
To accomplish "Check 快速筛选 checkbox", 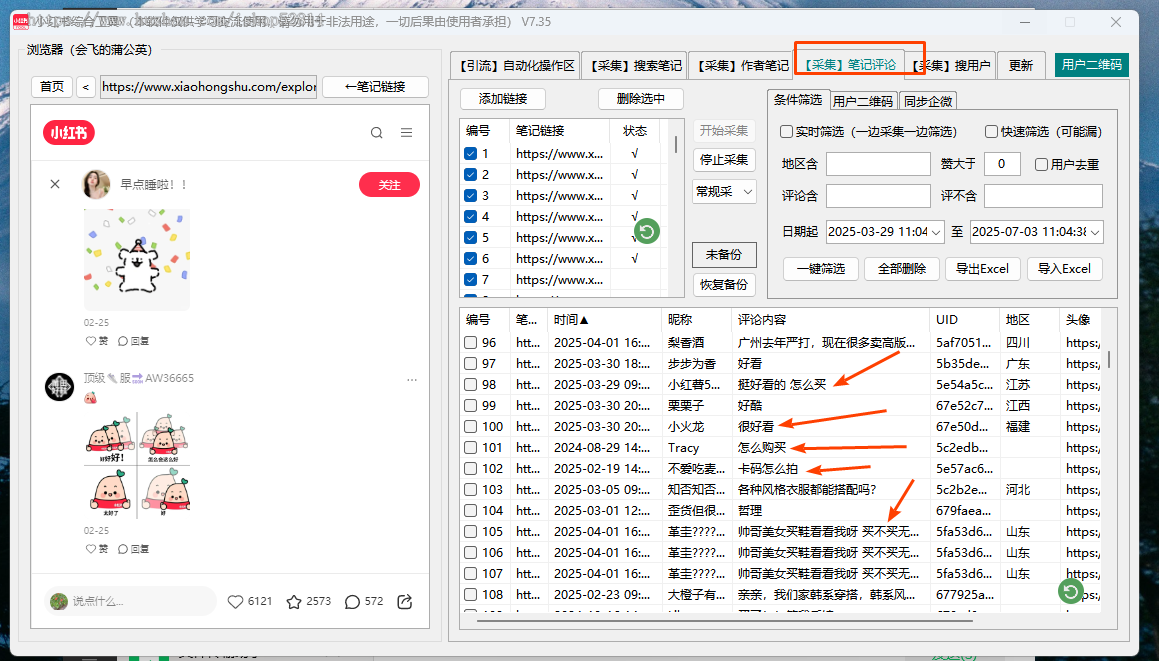I will coord(991,132).
